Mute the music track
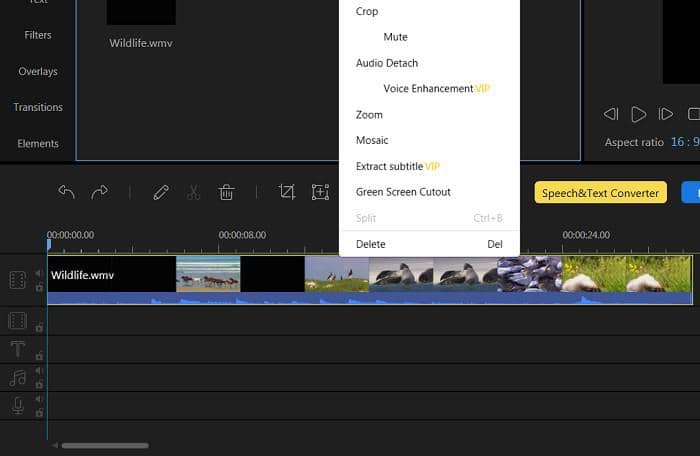The image size is (700, 456). (38, 371)
